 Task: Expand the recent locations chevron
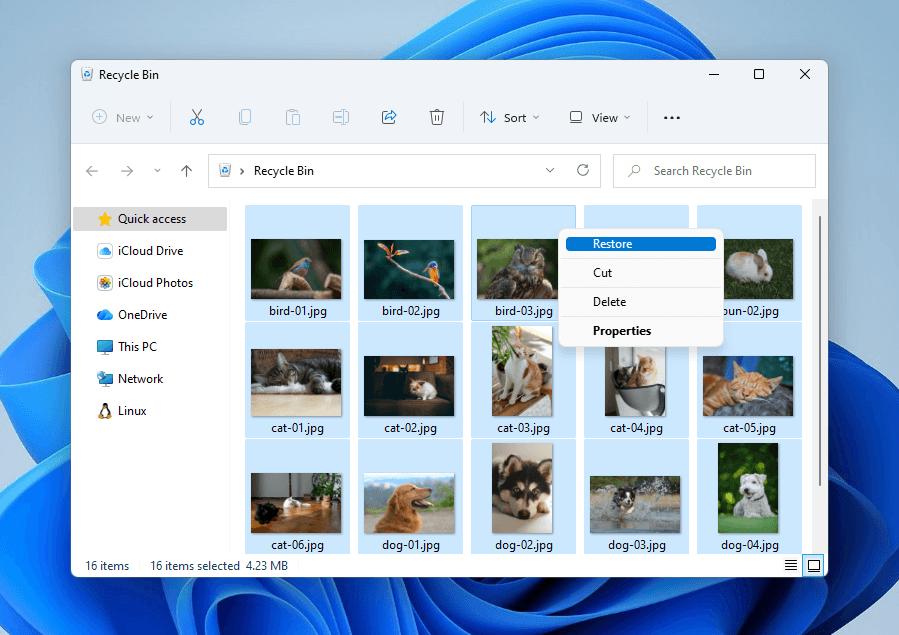click(157, 171)
